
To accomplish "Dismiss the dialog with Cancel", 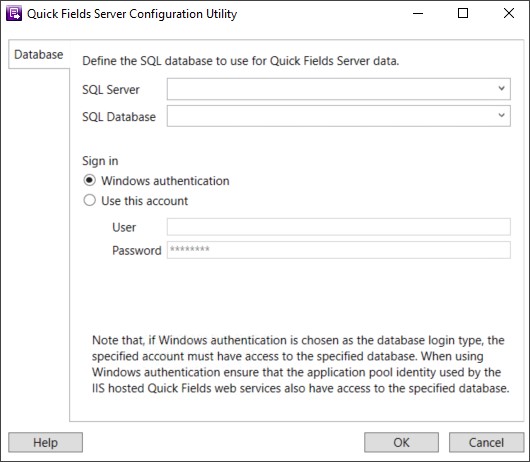I will point(486,442).
